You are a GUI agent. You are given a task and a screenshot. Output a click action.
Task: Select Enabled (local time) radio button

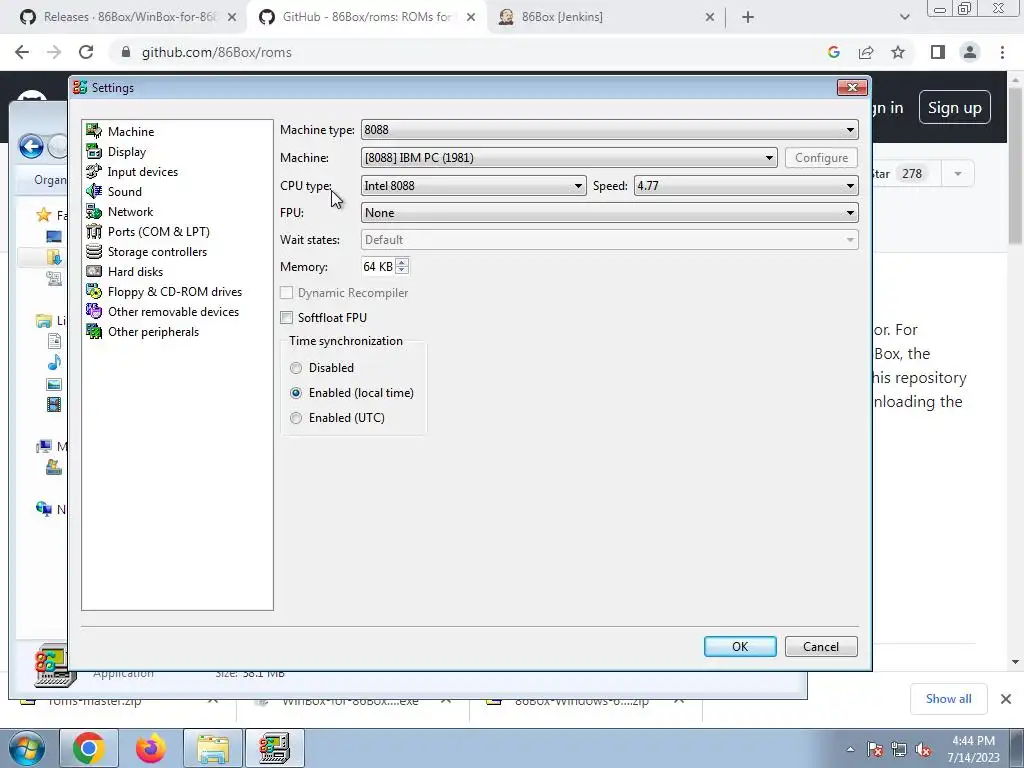(296, 393)
